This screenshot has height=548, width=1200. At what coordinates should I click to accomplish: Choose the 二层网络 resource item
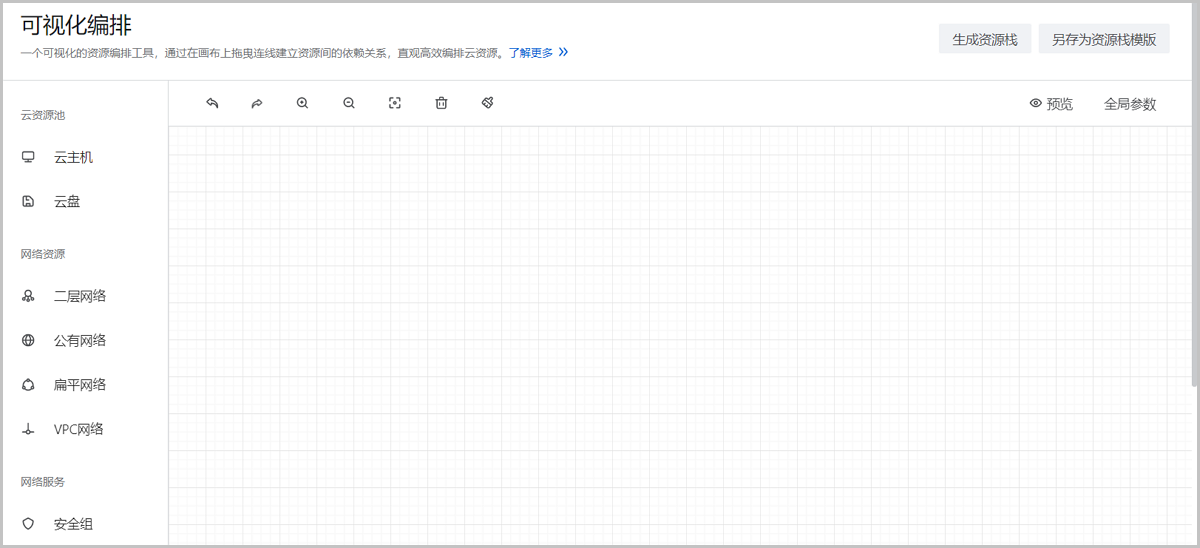click(80, 296)
